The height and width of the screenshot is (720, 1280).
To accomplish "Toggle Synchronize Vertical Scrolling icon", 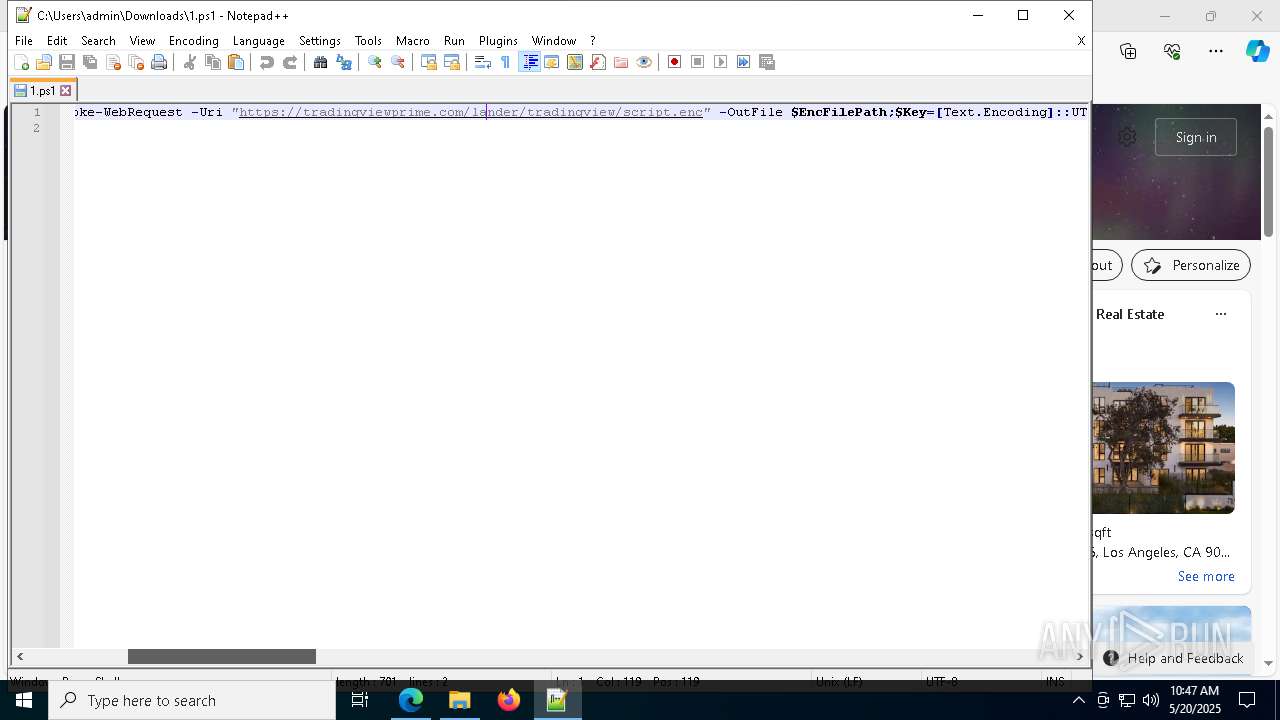I will click(x=429, y=62).
